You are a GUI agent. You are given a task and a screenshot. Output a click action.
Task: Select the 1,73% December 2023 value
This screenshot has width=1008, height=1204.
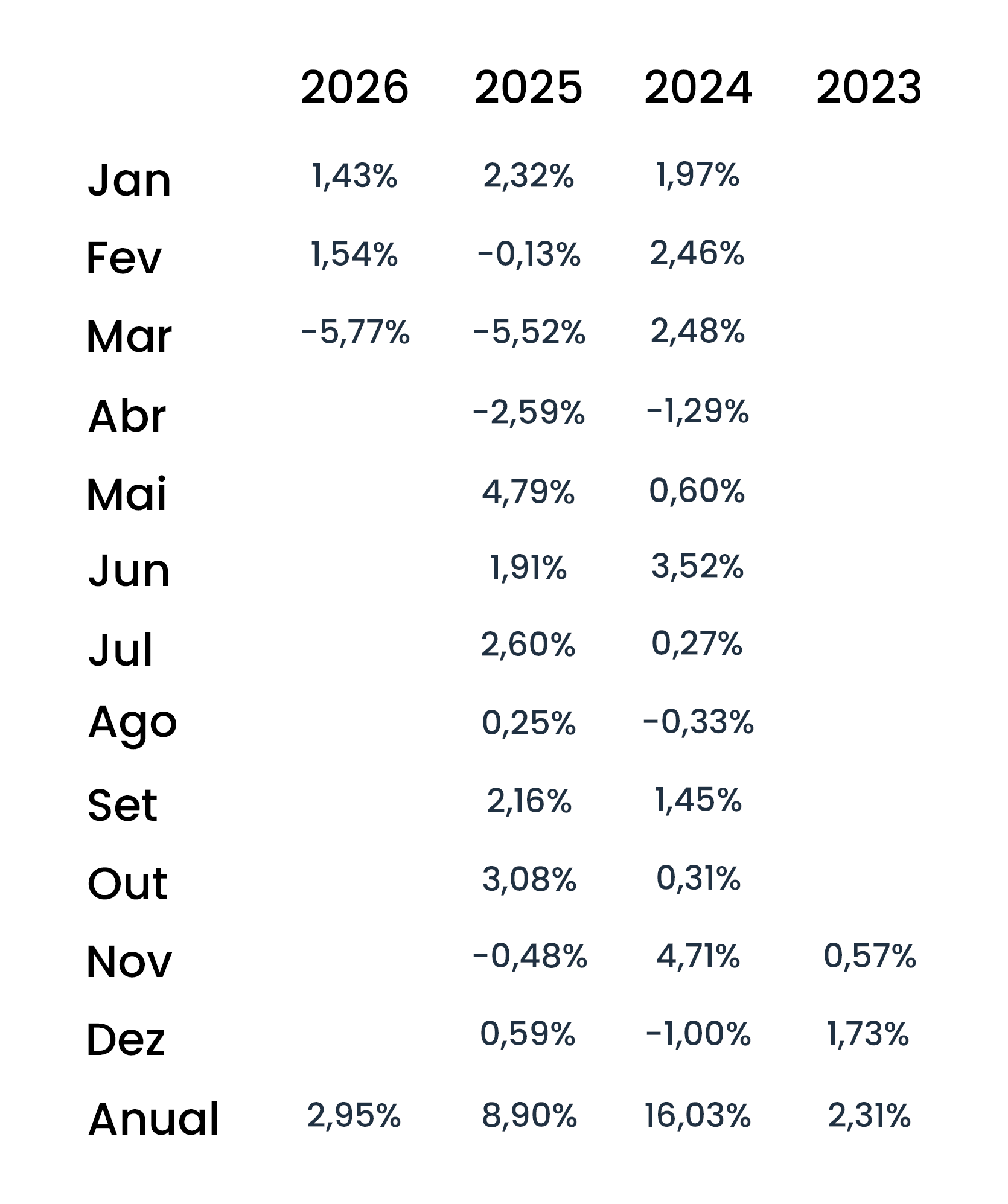point(868,1034)
